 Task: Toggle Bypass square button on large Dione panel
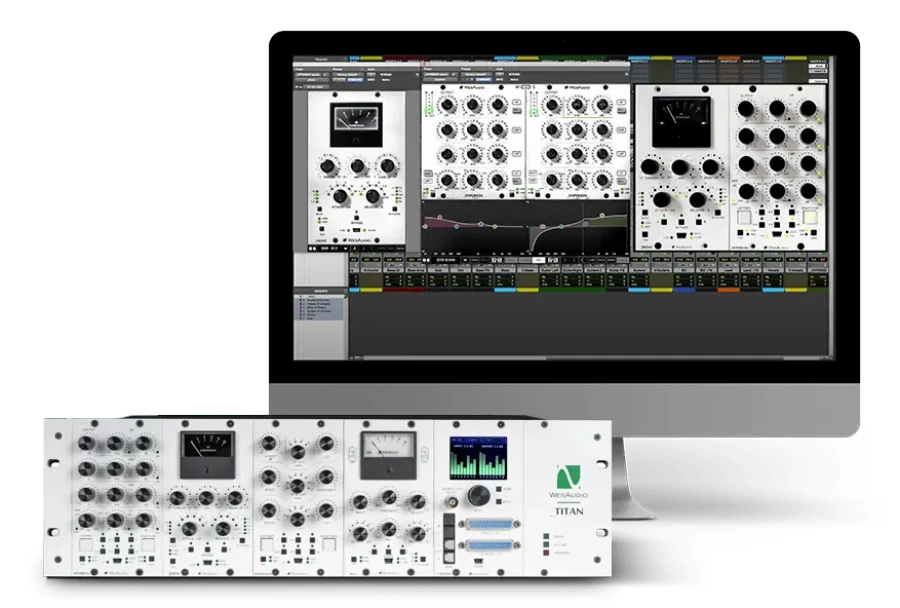[x=681, y=222]
